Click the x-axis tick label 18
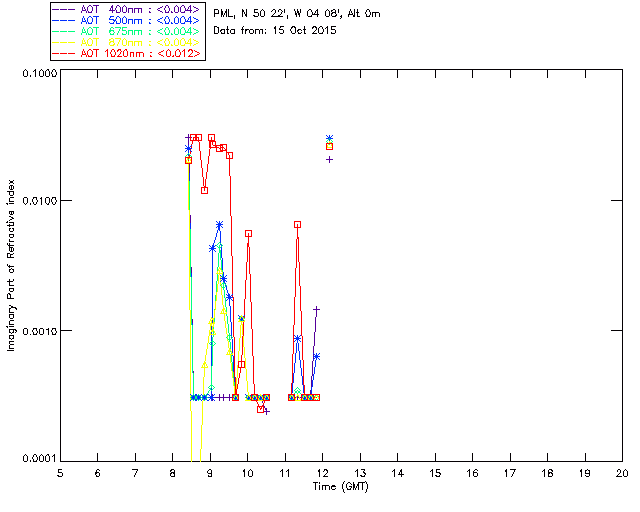Image resolution: width=640 pixels, height=512 pixels. 547,473
